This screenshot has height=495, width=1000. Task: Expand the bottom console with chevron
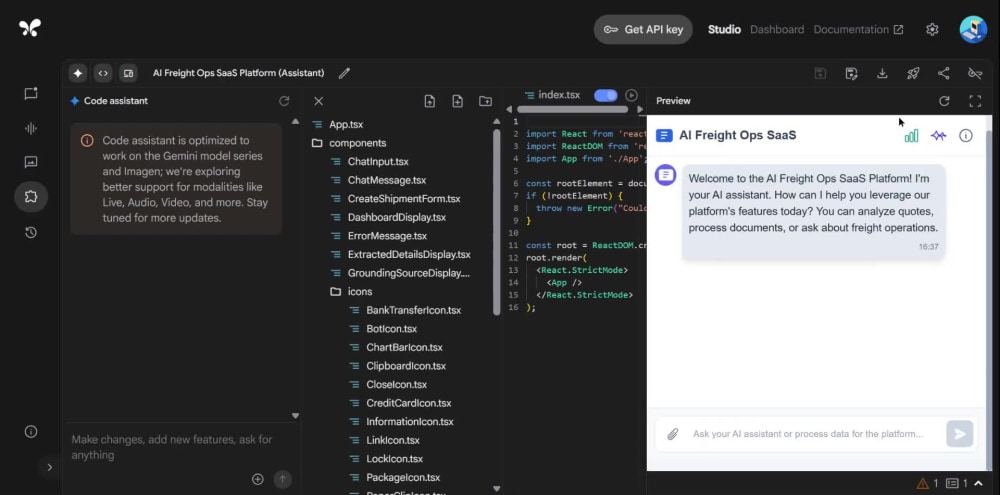(978, 484)
